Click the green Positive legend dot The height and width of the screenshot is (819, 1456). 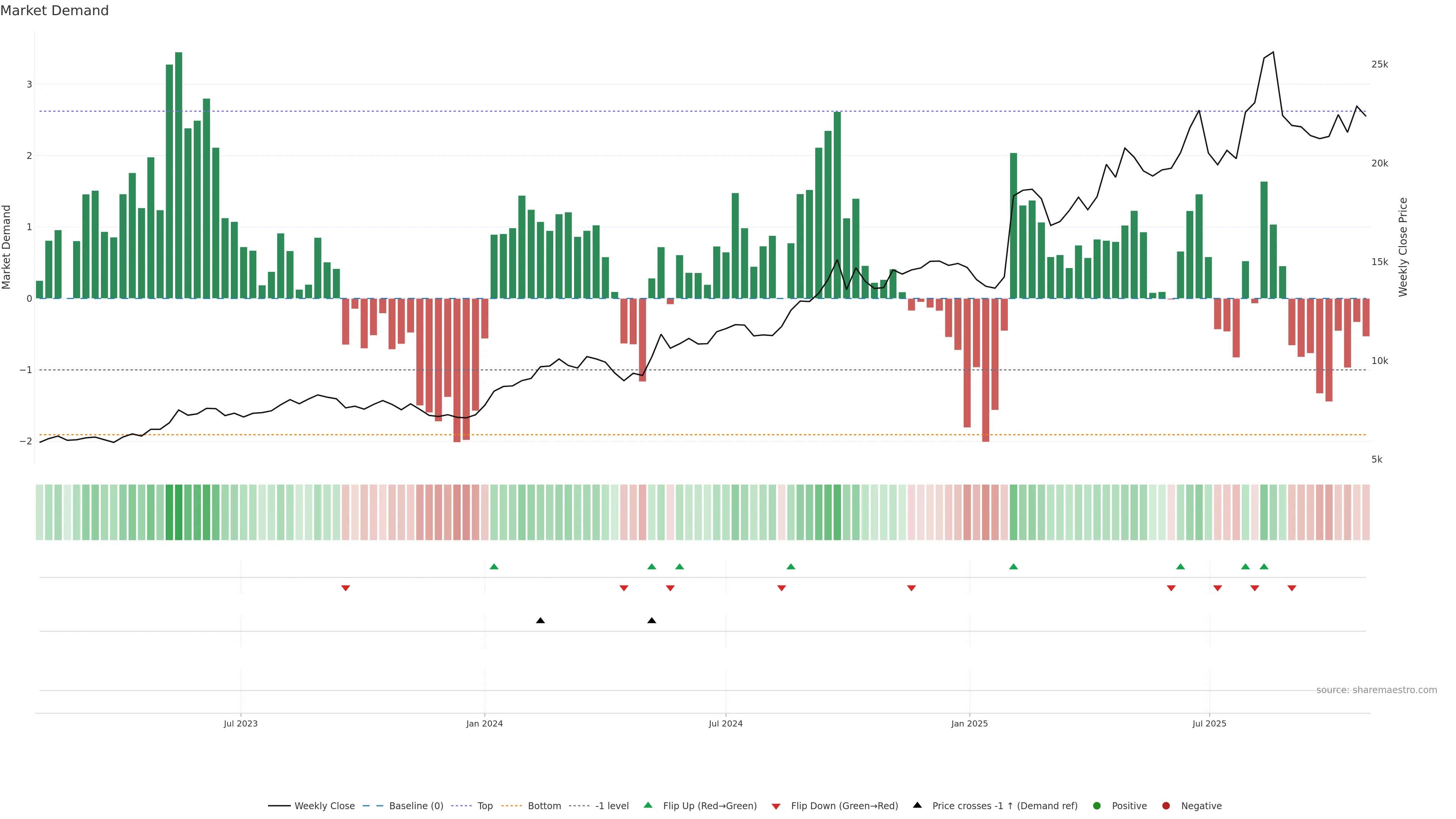[1097, 805]
